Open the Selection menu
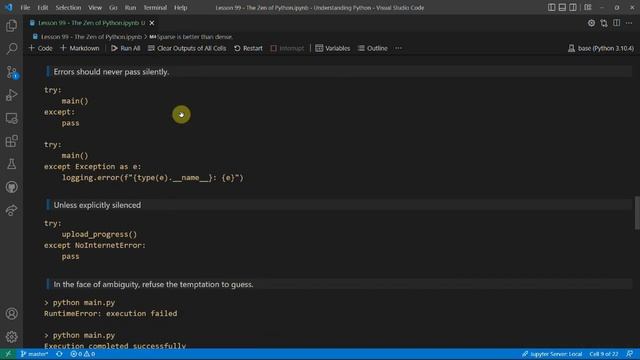This screenshot has width=640, height=360. coord(68,7)
